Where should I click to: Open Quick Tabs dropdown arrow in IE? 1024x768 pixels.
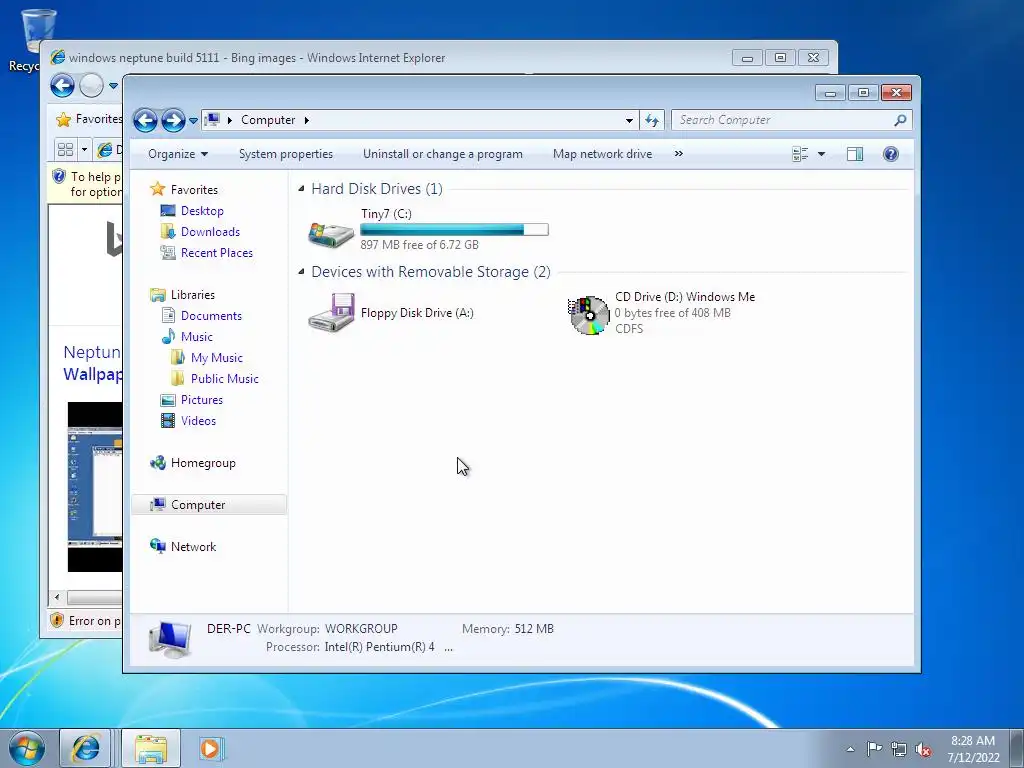pyautogui.click(x=84, y=150)
